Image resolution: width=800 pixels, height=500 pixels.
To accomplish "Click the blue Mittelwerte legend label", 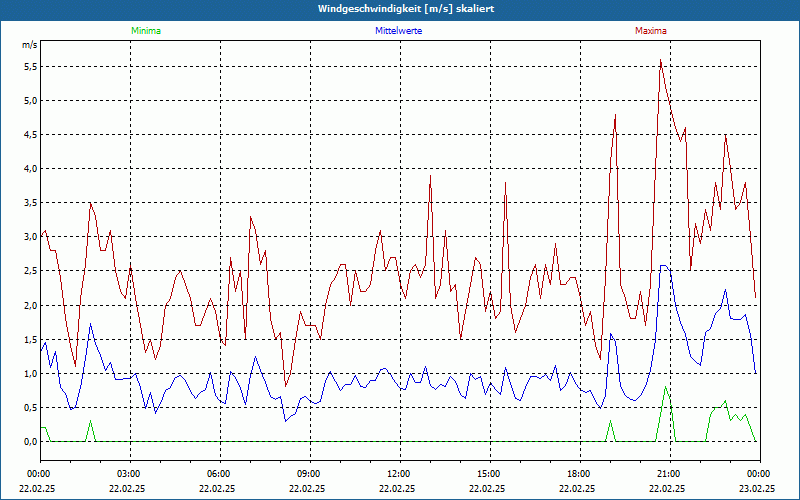I will [x=398, y=31].
